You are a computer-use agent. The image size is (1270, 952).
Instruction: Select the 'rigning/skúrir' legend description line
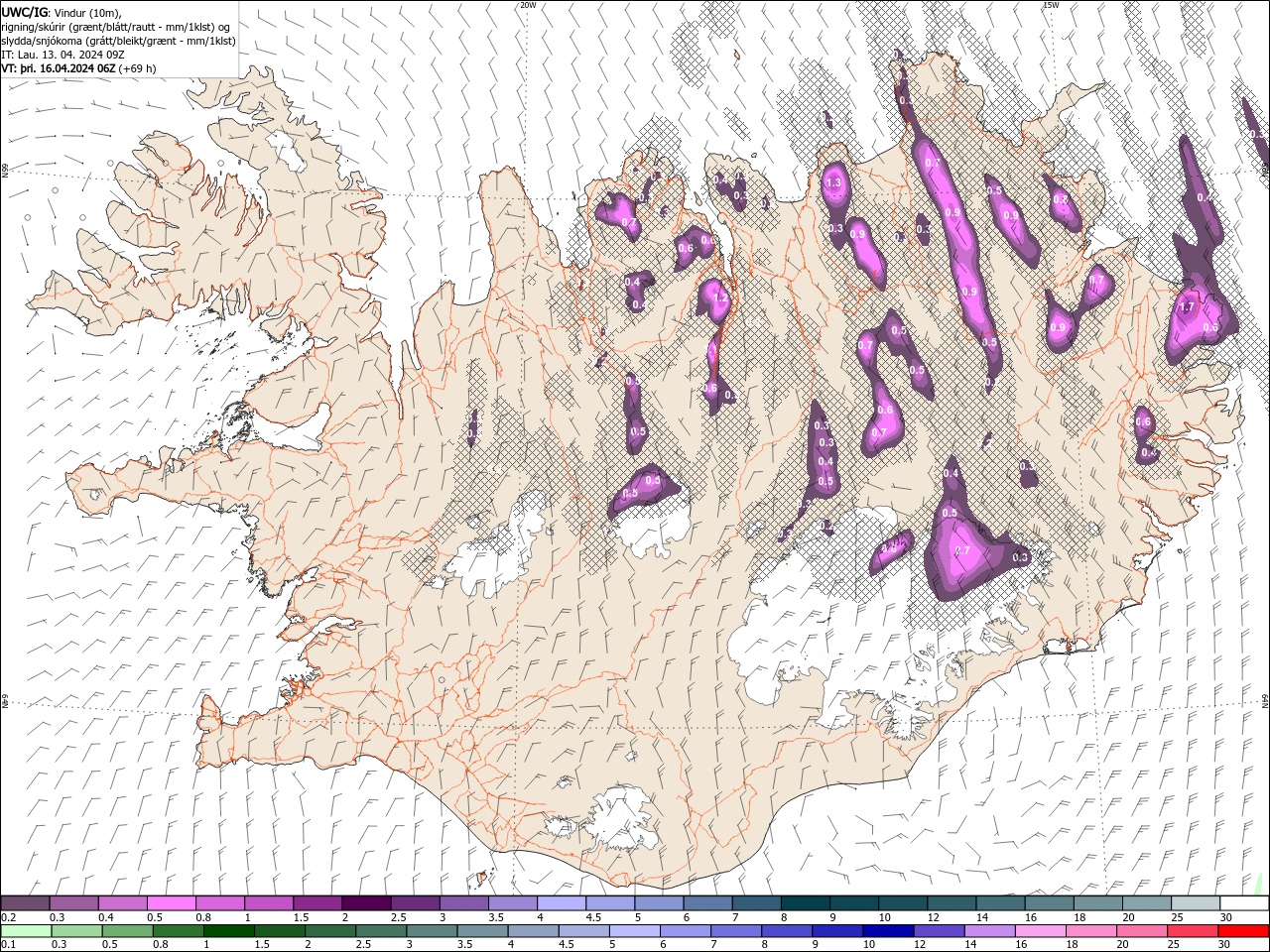click(x=116, y=27)
